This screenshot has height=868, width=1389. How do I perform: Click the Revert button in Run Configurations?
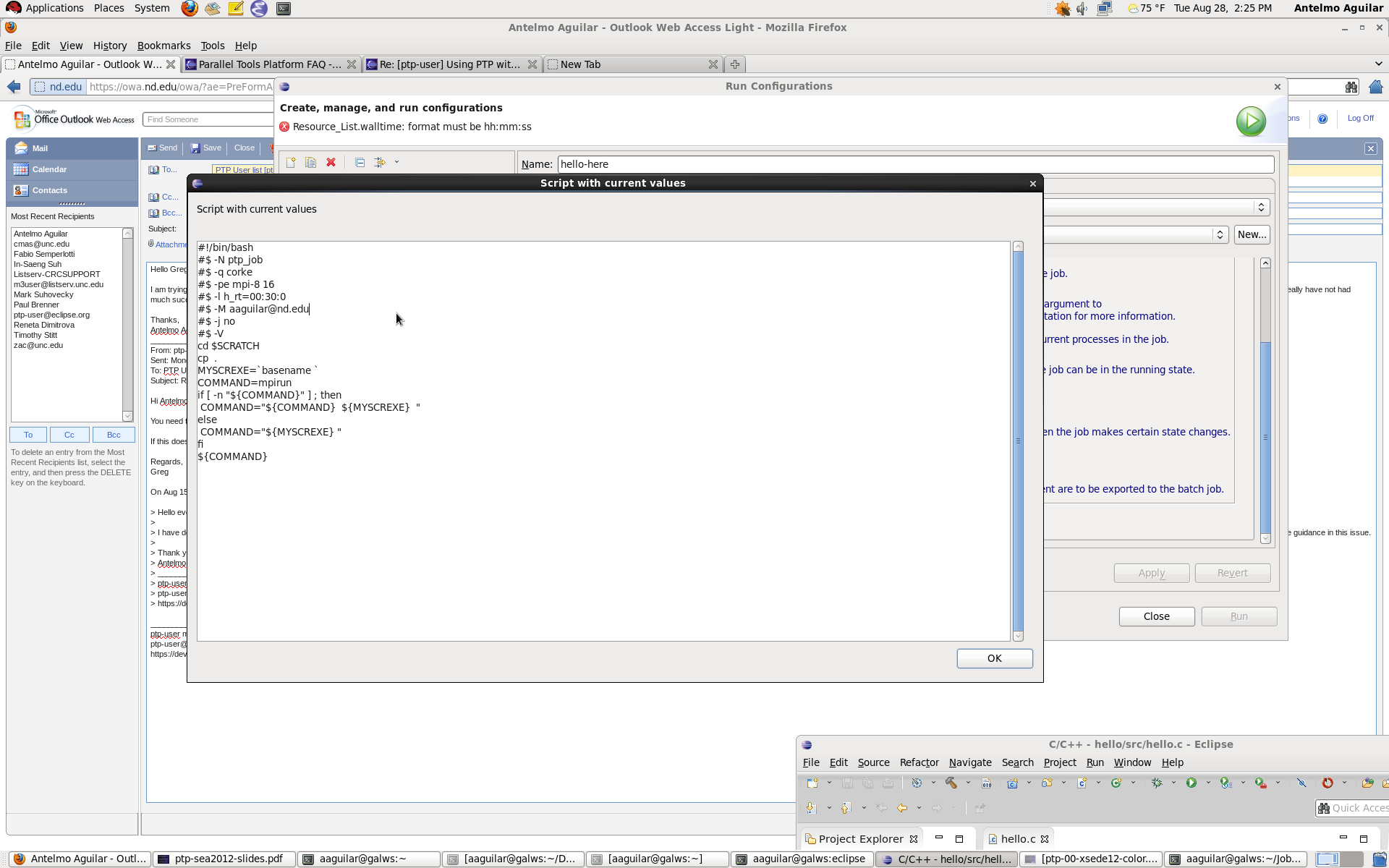click(x=1232, y=573)
